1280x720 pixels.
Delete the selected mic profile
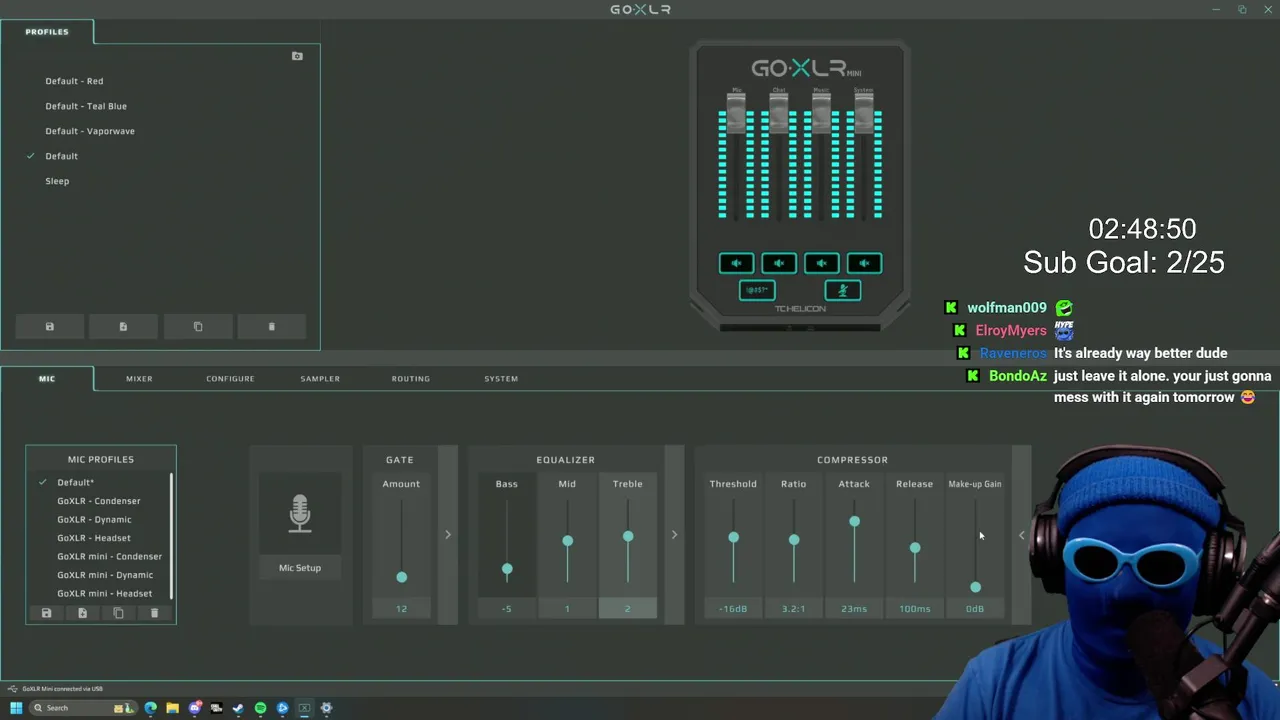pos(154,613)
